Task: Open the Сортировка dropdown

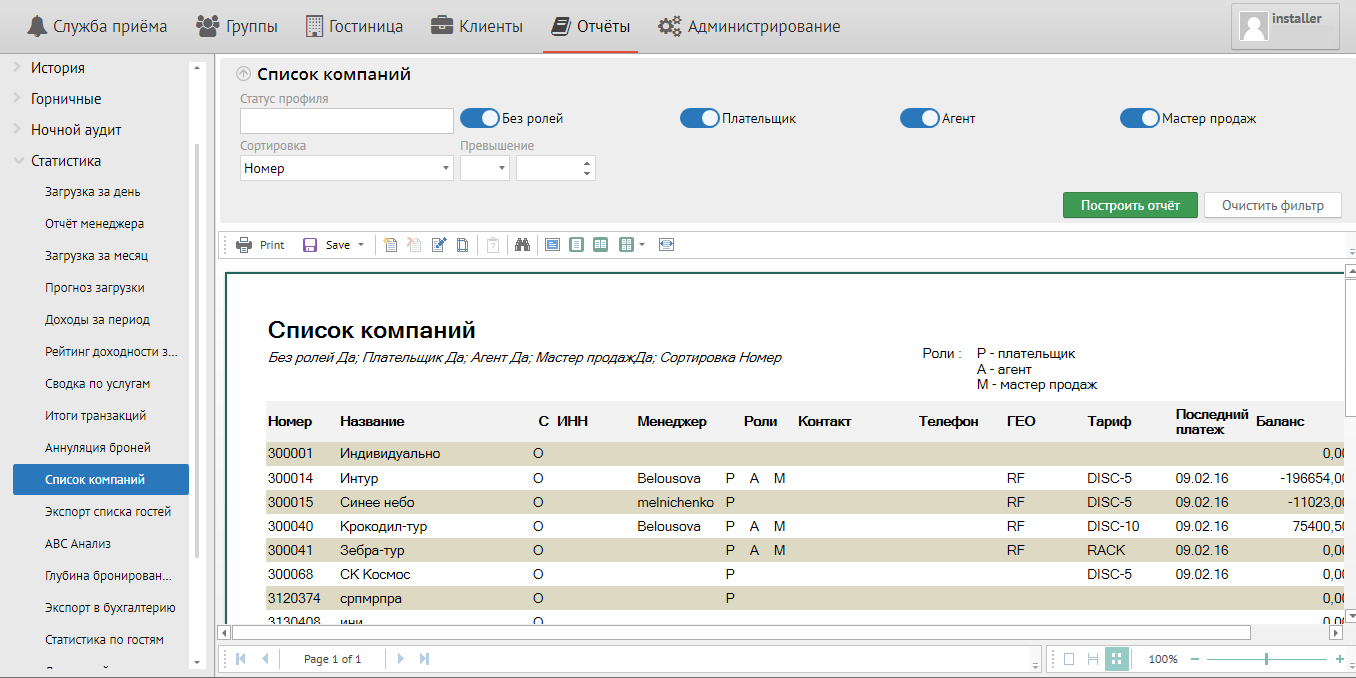Action: point(347,168)
